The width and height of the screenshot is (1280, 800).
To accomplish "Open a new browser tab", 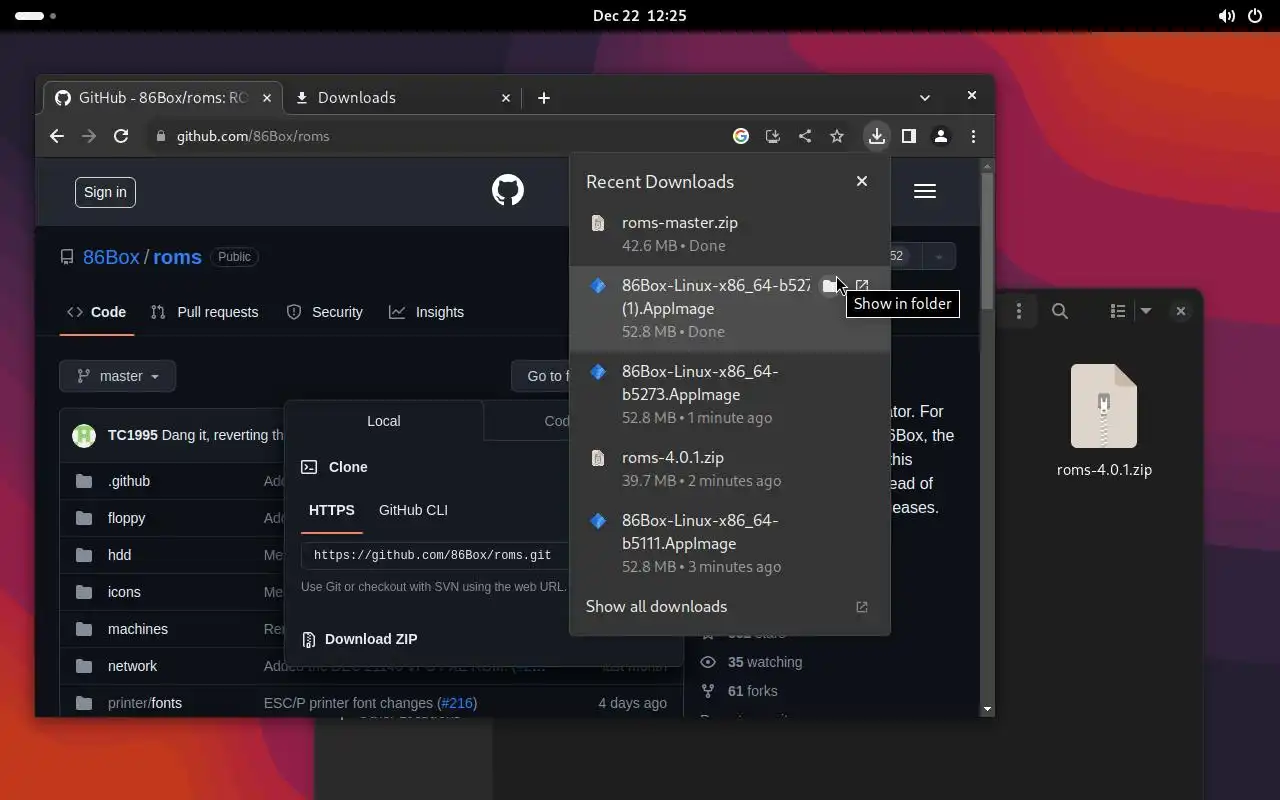I will click(x=544, y=97).
